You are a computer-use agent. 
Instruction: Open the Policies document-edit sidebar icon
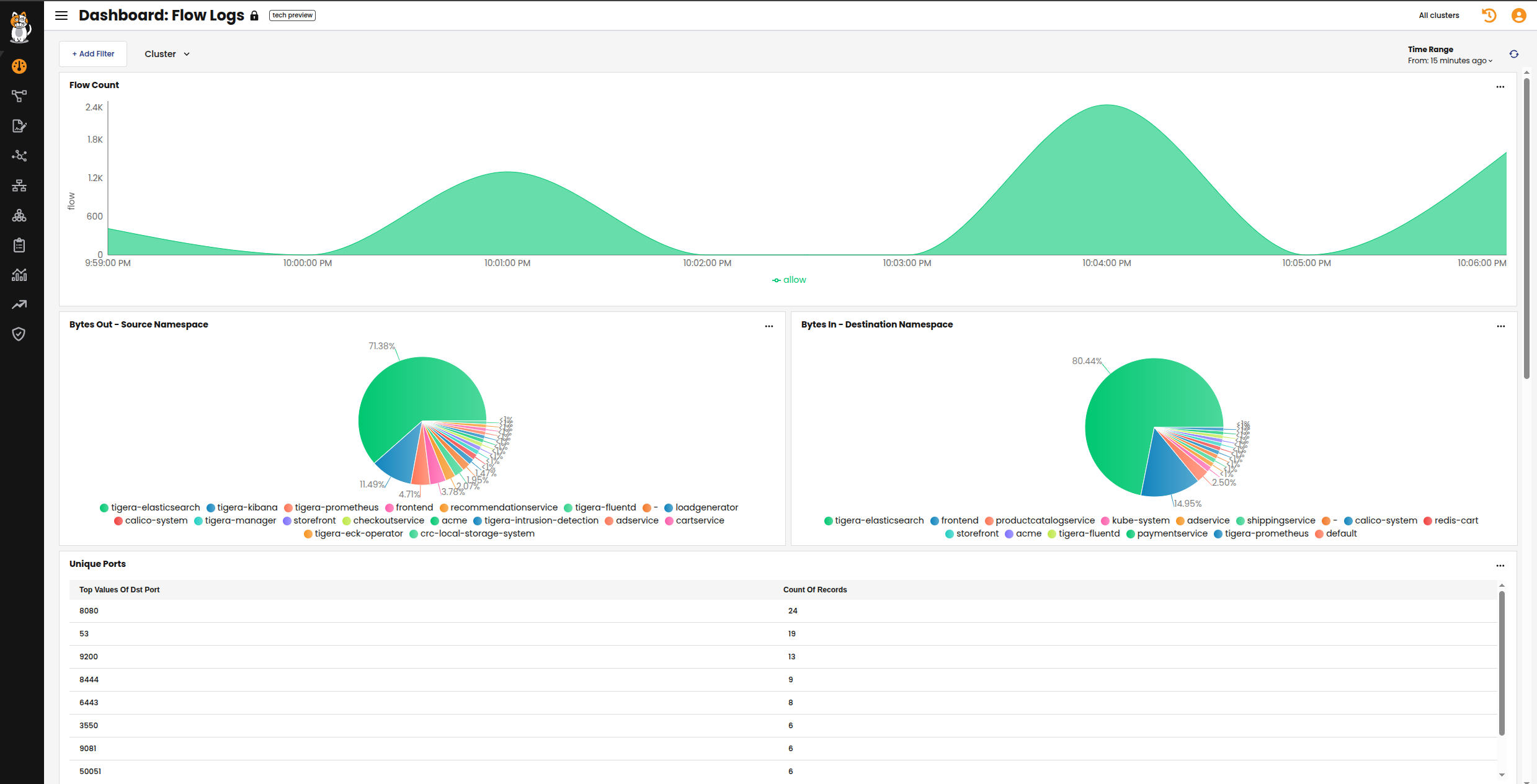19,126
